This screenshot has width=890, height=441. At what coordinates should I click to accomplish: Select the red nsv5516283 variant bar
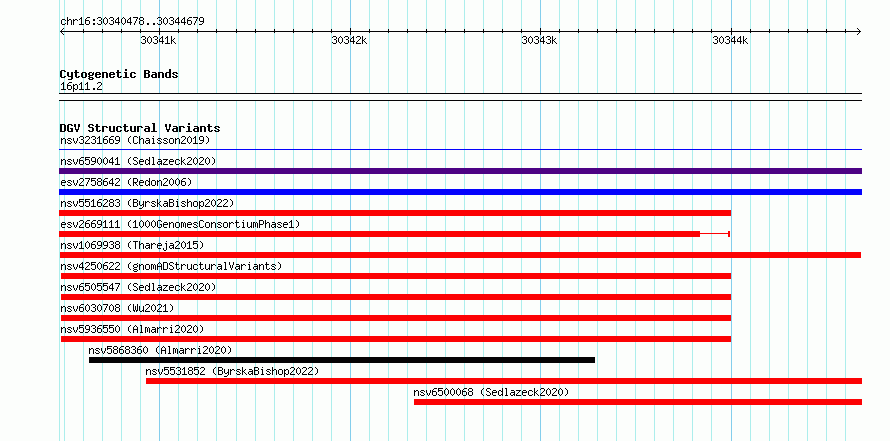click(395, 213)
